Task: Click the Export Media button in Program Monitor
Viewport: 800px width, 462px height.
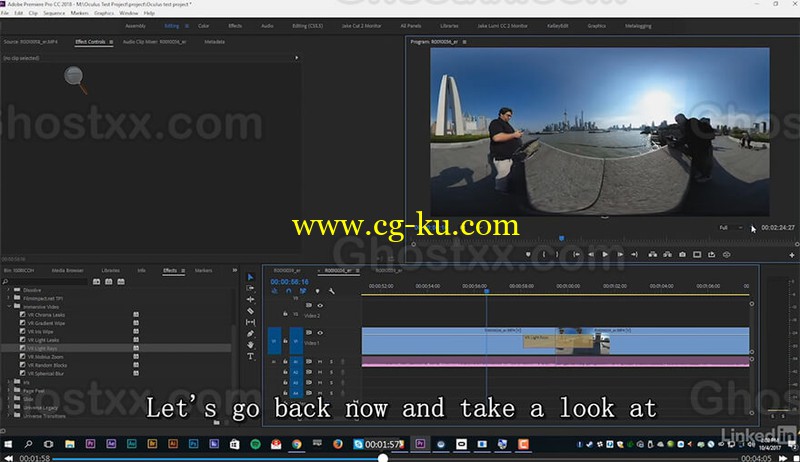Action: click(711, 254)
